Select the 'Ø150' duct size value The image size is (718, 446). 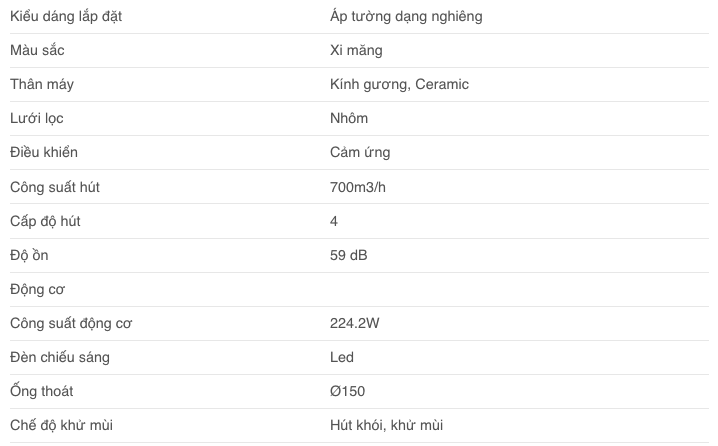347,391
